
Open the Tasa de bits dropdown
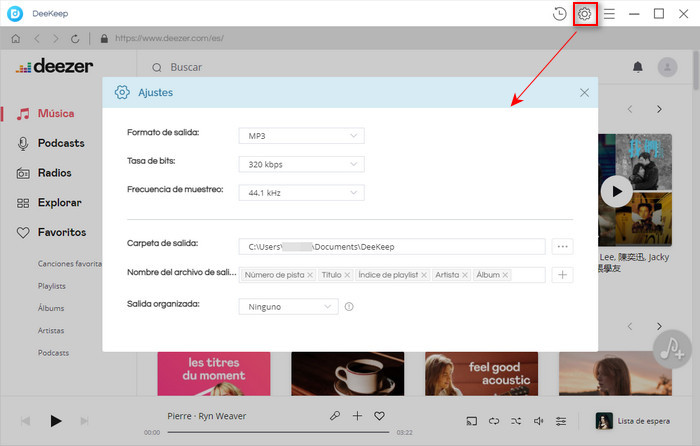coord(301,164)
